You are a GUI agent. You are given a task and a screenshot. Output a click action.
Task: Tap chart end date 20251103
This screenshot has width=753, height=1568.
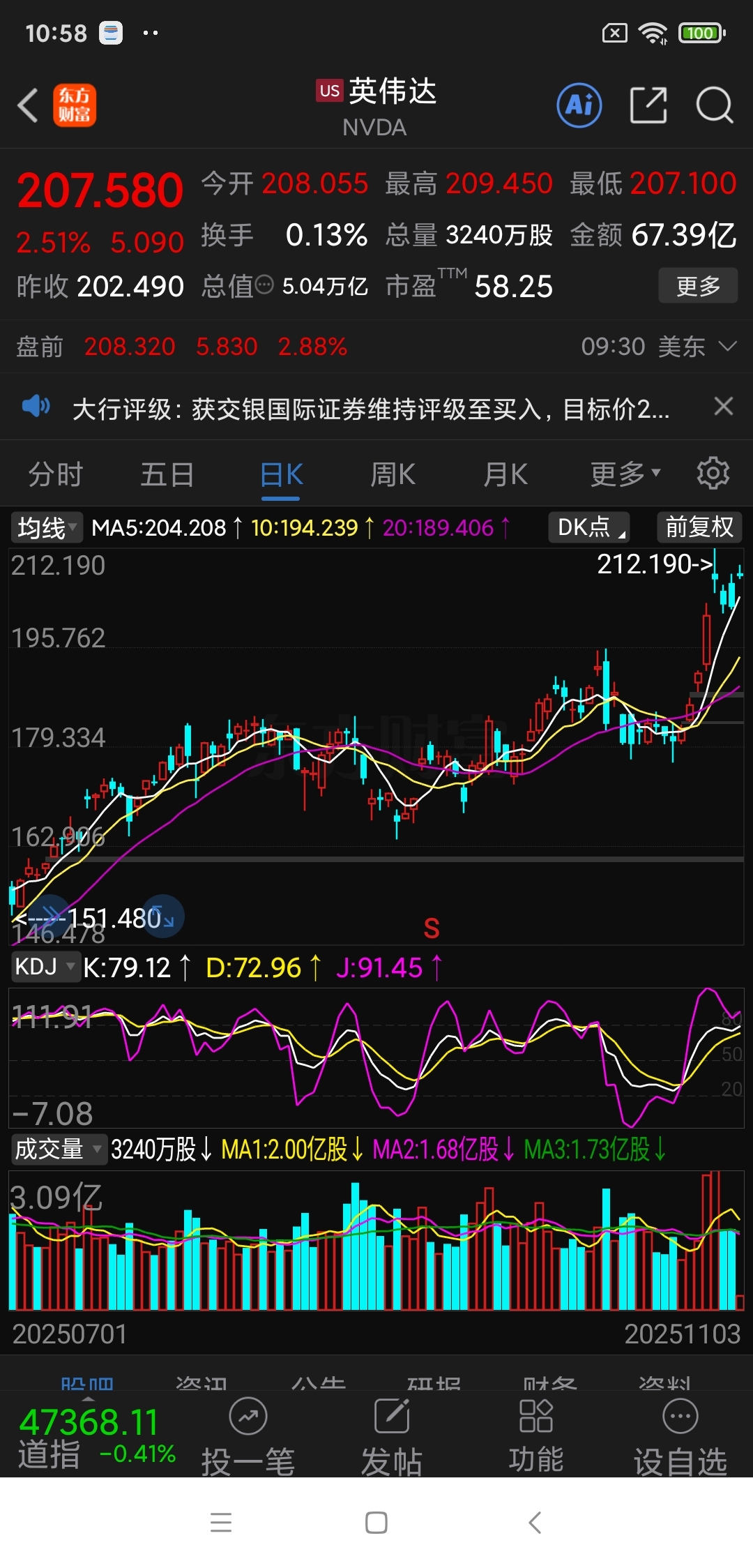pyautogui.click(x=682, y=1334)
